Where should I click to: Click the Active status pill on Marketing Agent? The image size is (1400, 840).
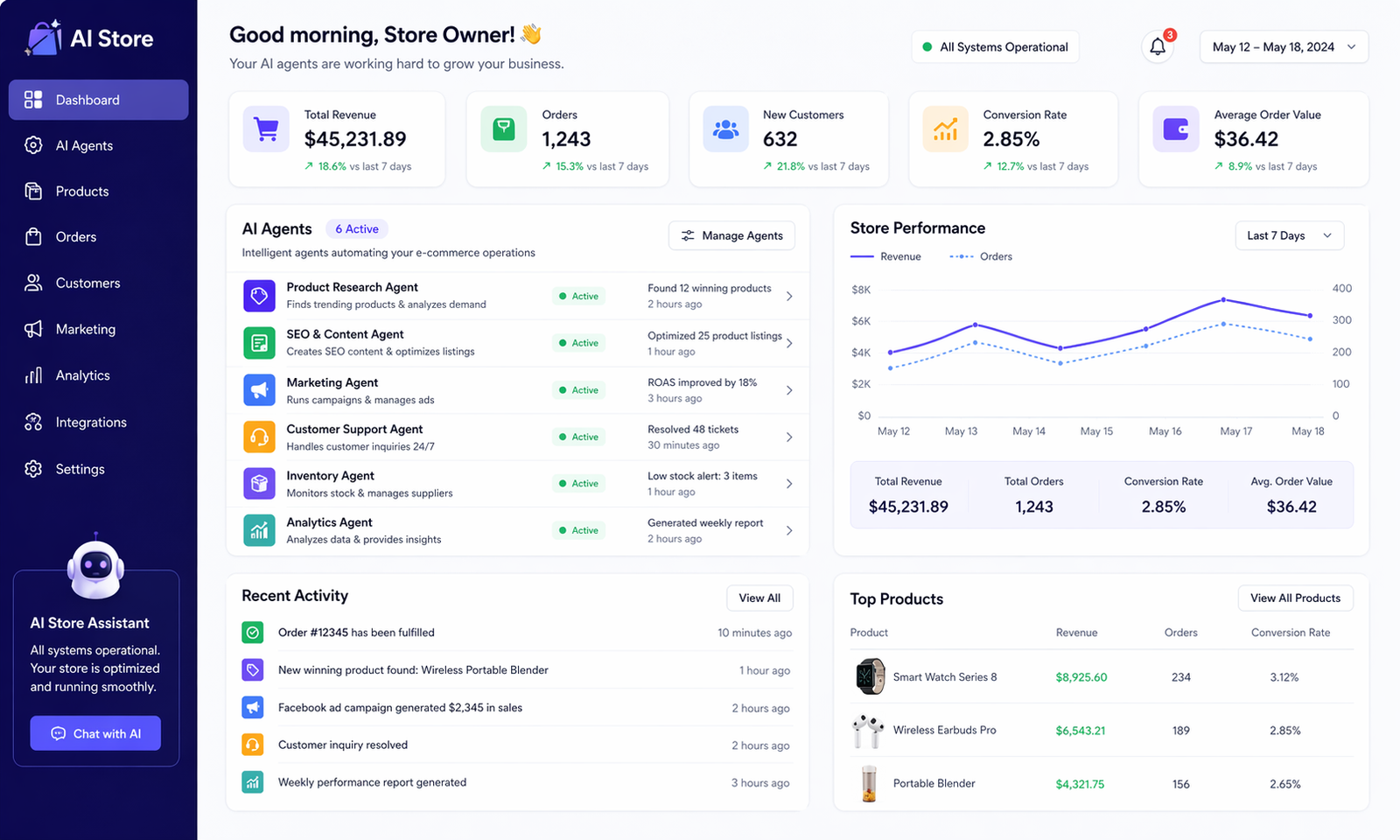point(578,389)
